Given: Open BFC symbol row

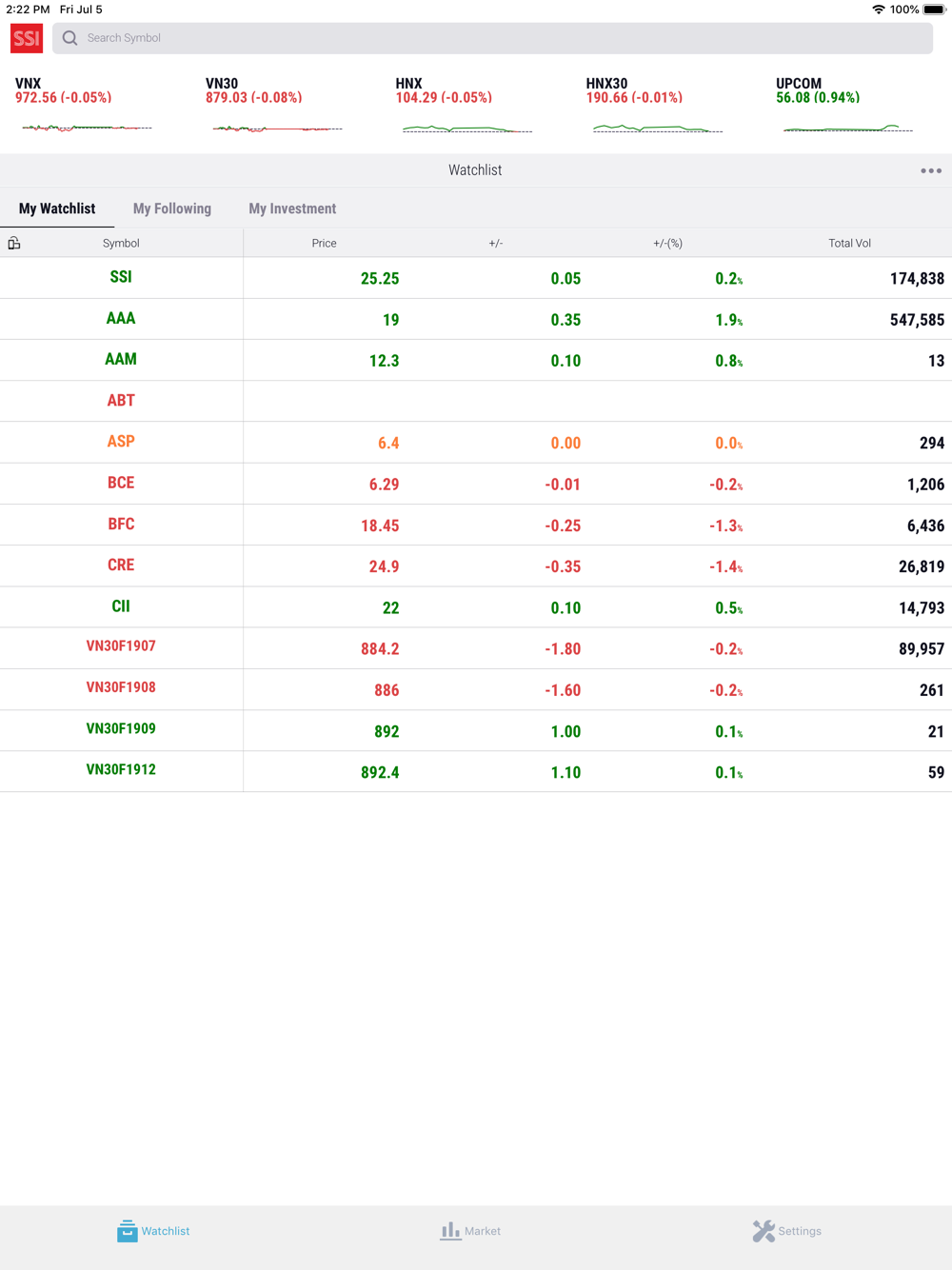Looking at the screenshot, I should (x=476, y=525).
